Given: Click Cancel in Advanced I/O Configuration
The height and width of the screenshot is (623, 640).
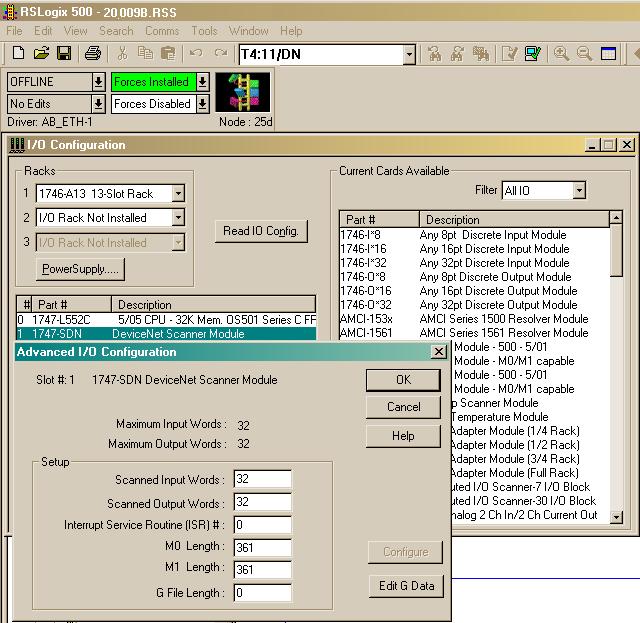Looking at the screenshot, I should tap(404, 407).
